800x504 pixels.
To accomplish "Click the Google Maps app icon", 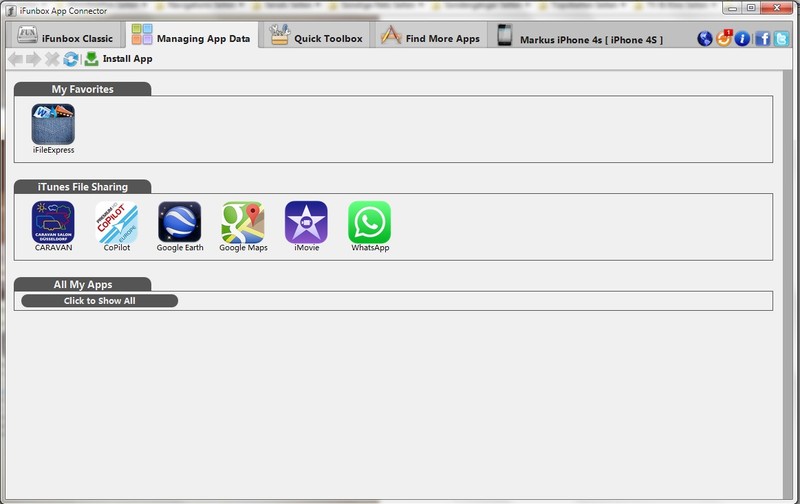I will pos(243,222).
